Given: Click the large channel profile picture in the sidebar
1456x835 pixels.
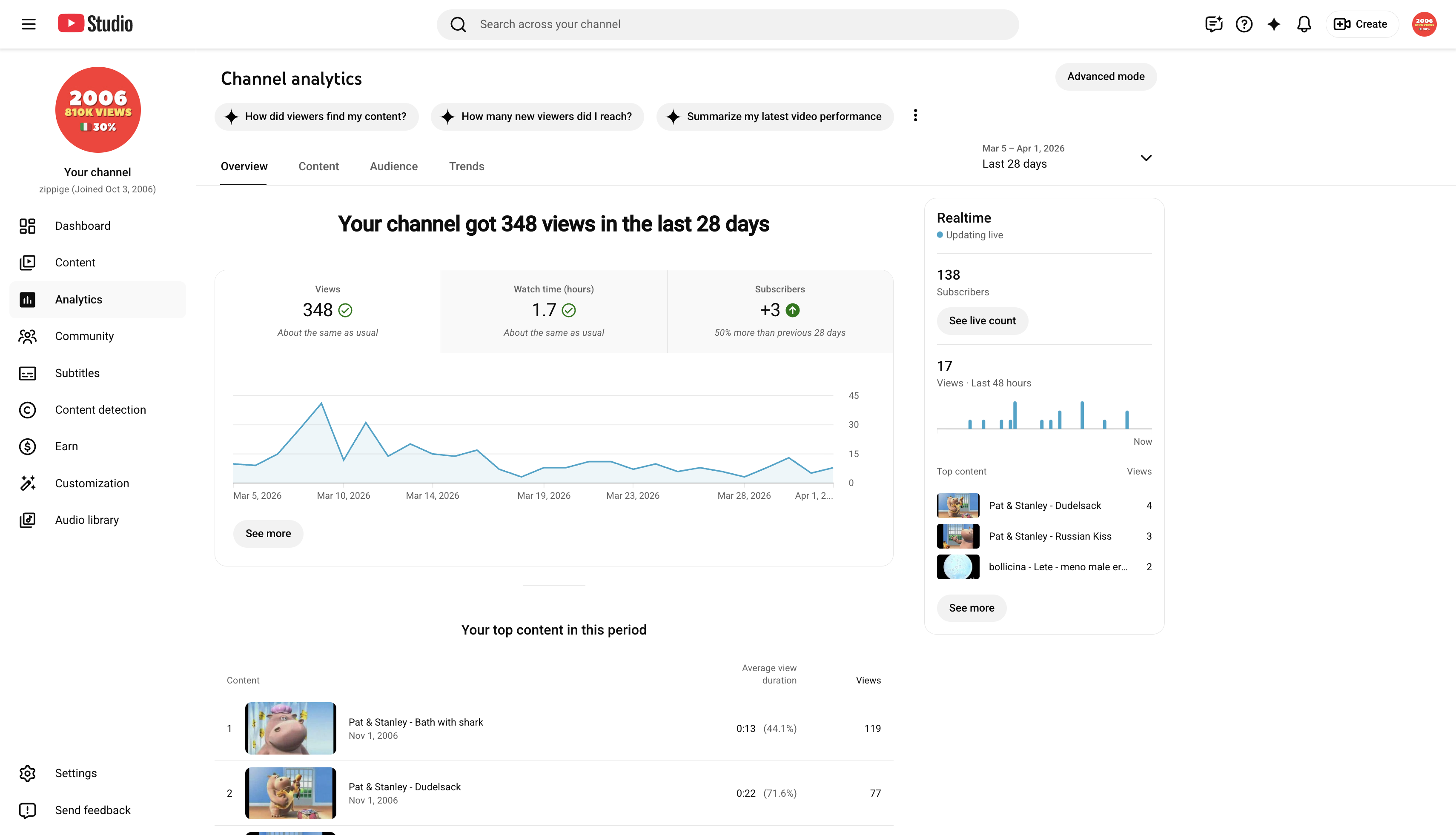Looking at the screenshot, I should pyautogui.click(x=98, y=110).
